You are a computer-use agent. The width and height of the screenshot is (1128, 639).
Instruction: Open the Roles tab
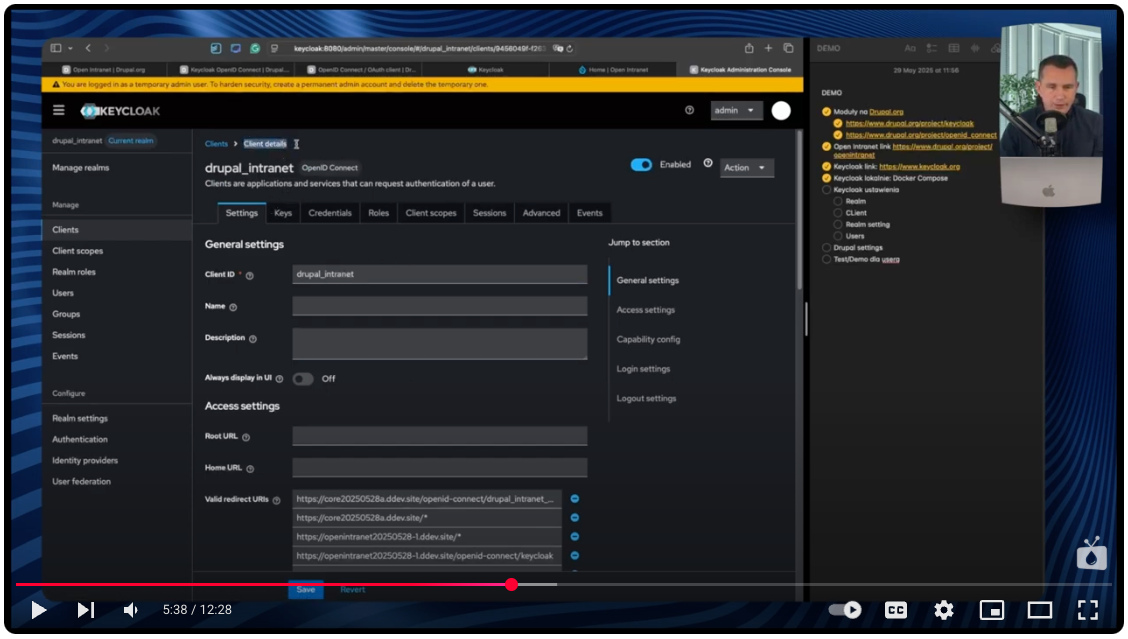(378, 213)
